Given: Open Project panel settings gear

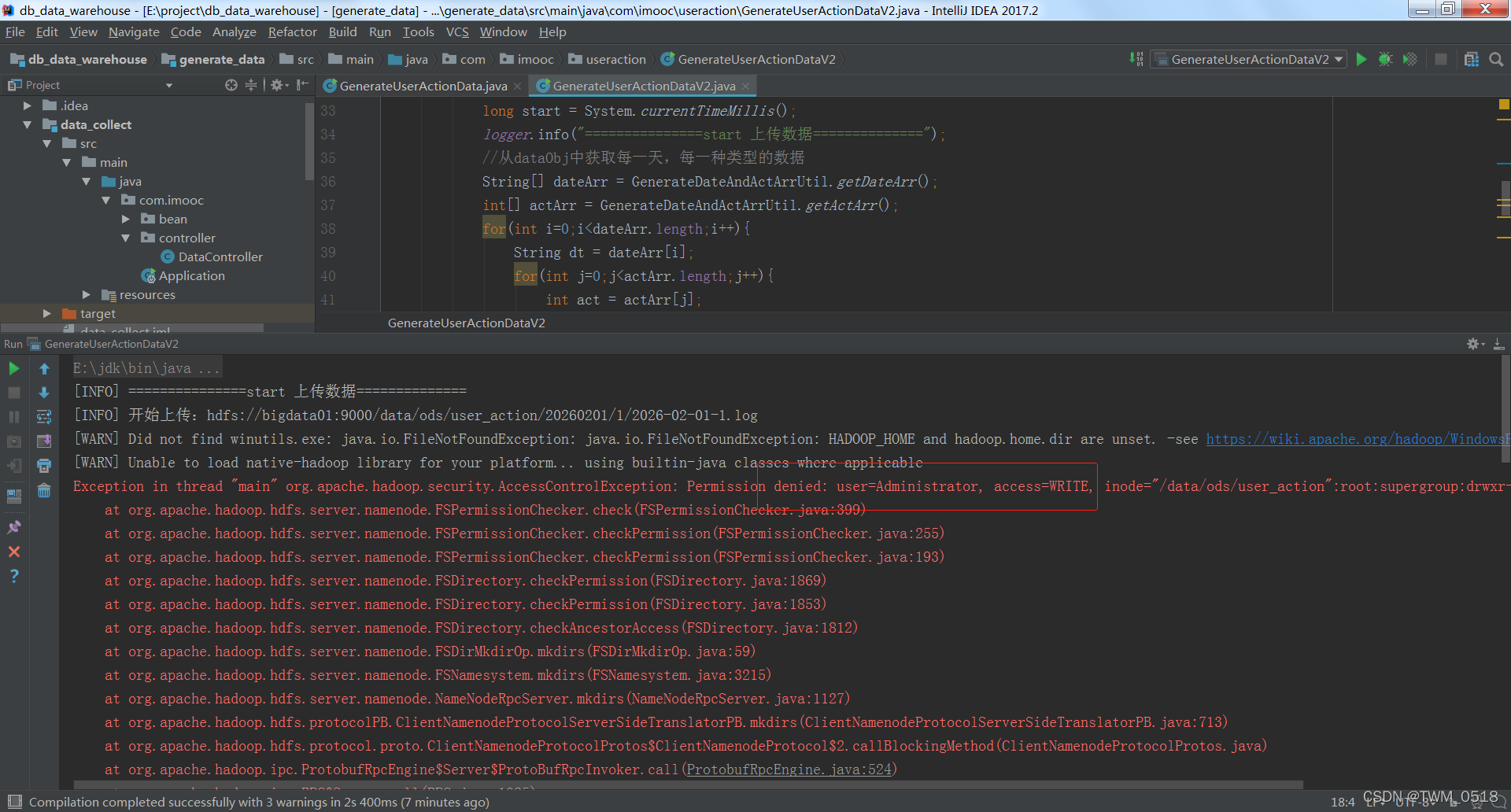Looking at the screenshot, I should point(279,85).
